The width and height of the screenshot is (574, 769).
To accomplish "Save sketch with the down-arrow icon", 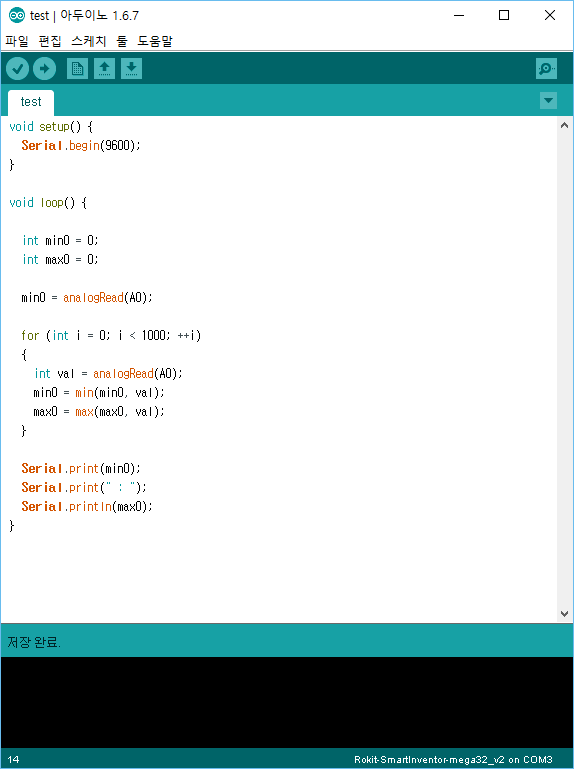I will click(x=131, y=69).
